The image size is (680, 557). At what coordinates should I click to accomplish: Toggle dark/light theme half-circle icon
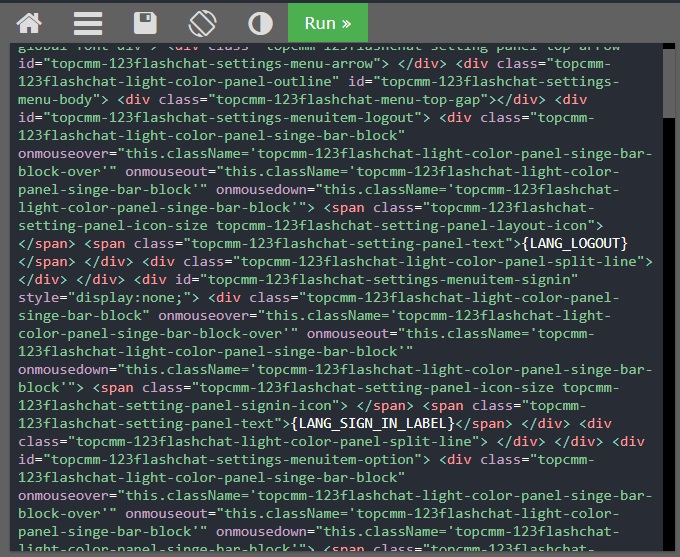pos(260,23)
